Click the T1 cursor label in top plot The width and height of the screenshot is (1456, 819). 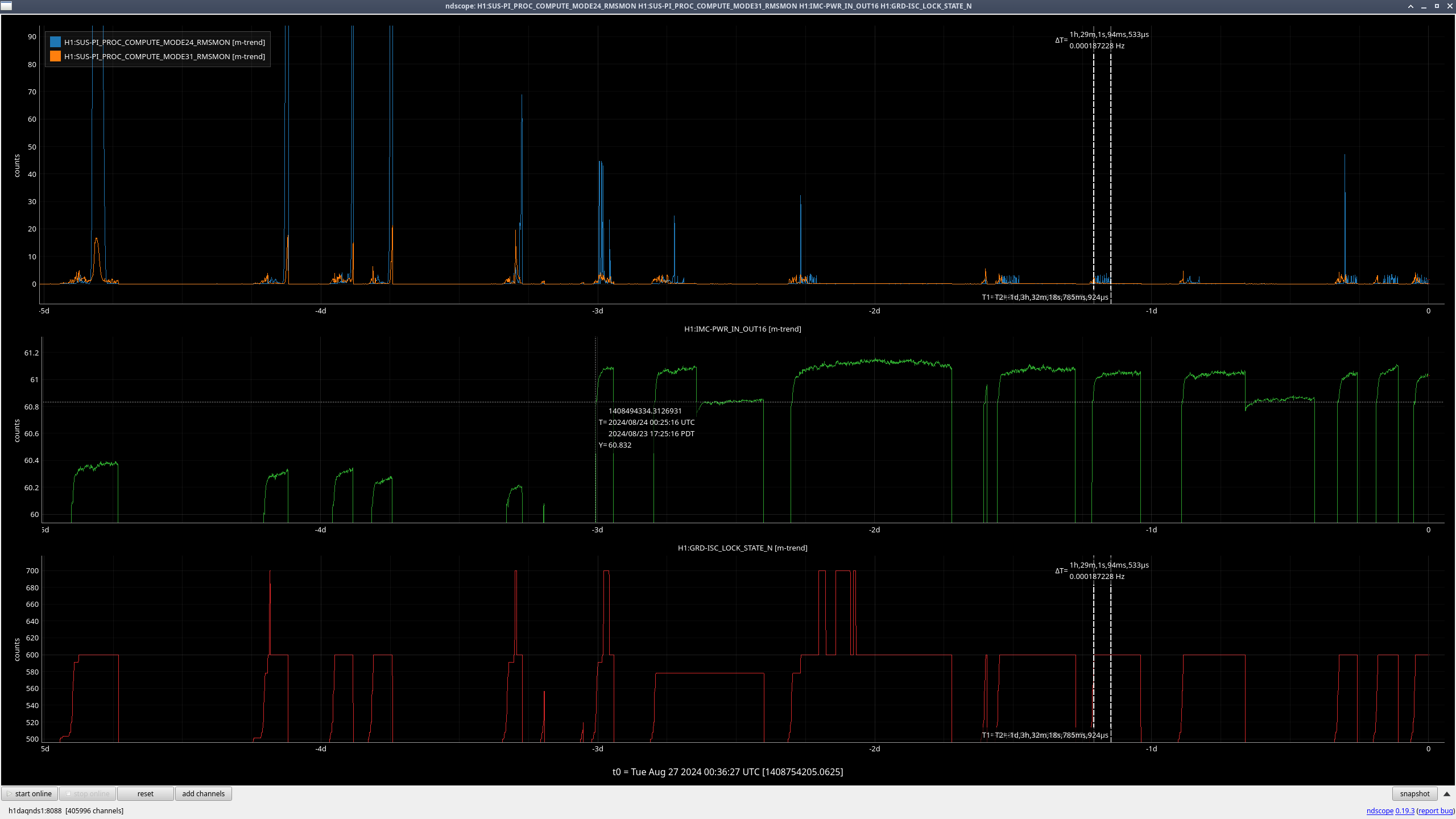[1045, 297]
